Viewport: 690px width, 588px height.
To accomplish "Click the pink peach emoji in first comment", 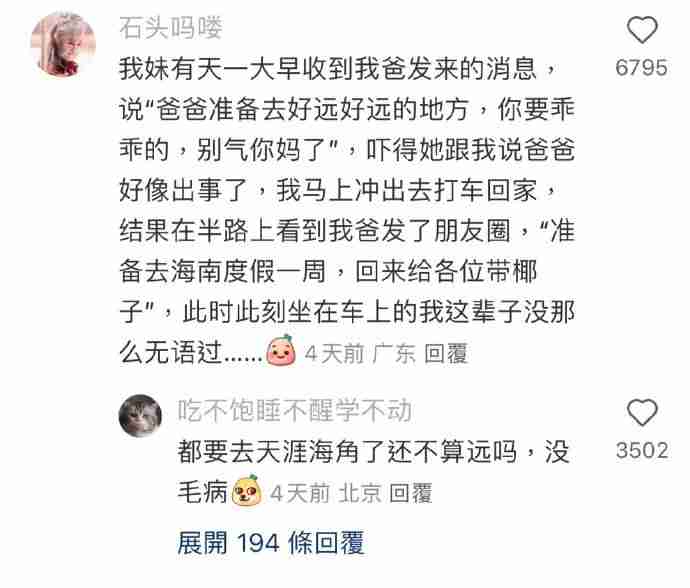I will pyautogui.click(x=281, y=350).
